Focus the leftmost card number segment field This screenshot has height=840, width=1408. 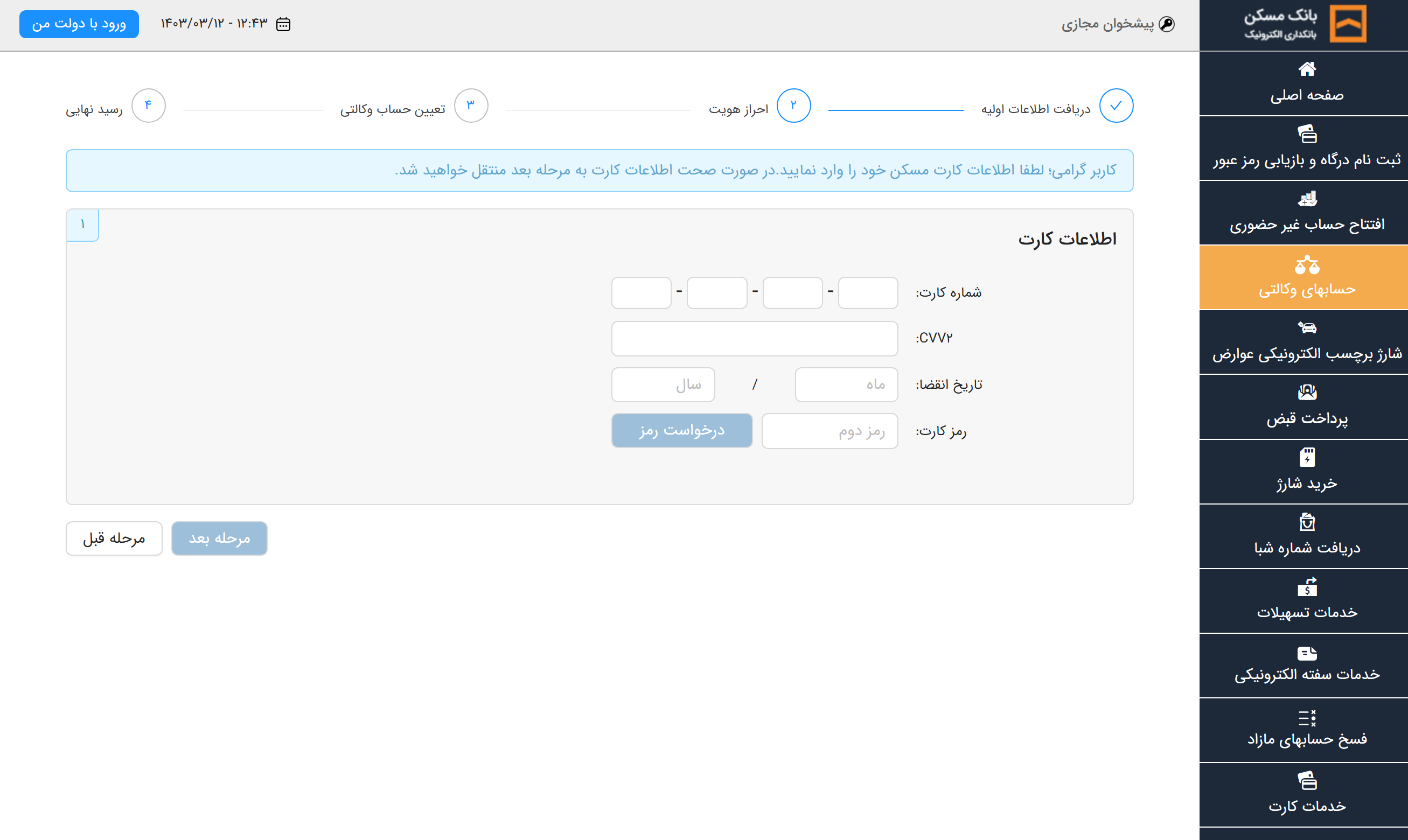(642, 292)
